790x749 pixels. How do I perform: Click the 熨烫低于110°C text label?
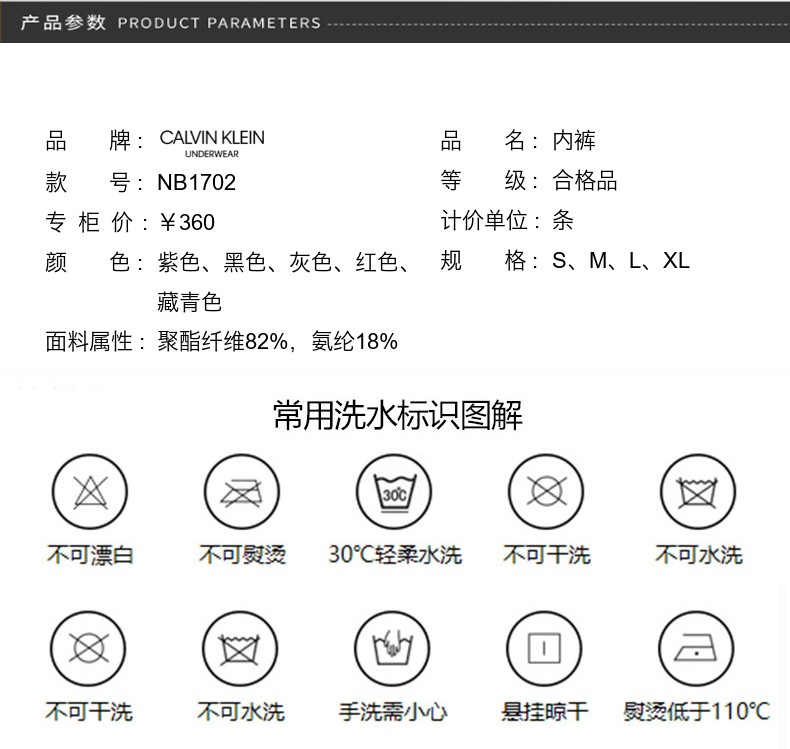(x=697, y=712)
